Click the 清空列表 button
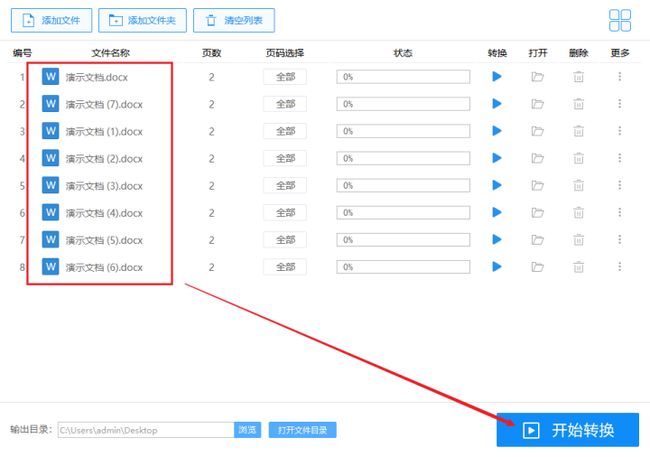Screen dimensions: 650x457 (234, 20)
